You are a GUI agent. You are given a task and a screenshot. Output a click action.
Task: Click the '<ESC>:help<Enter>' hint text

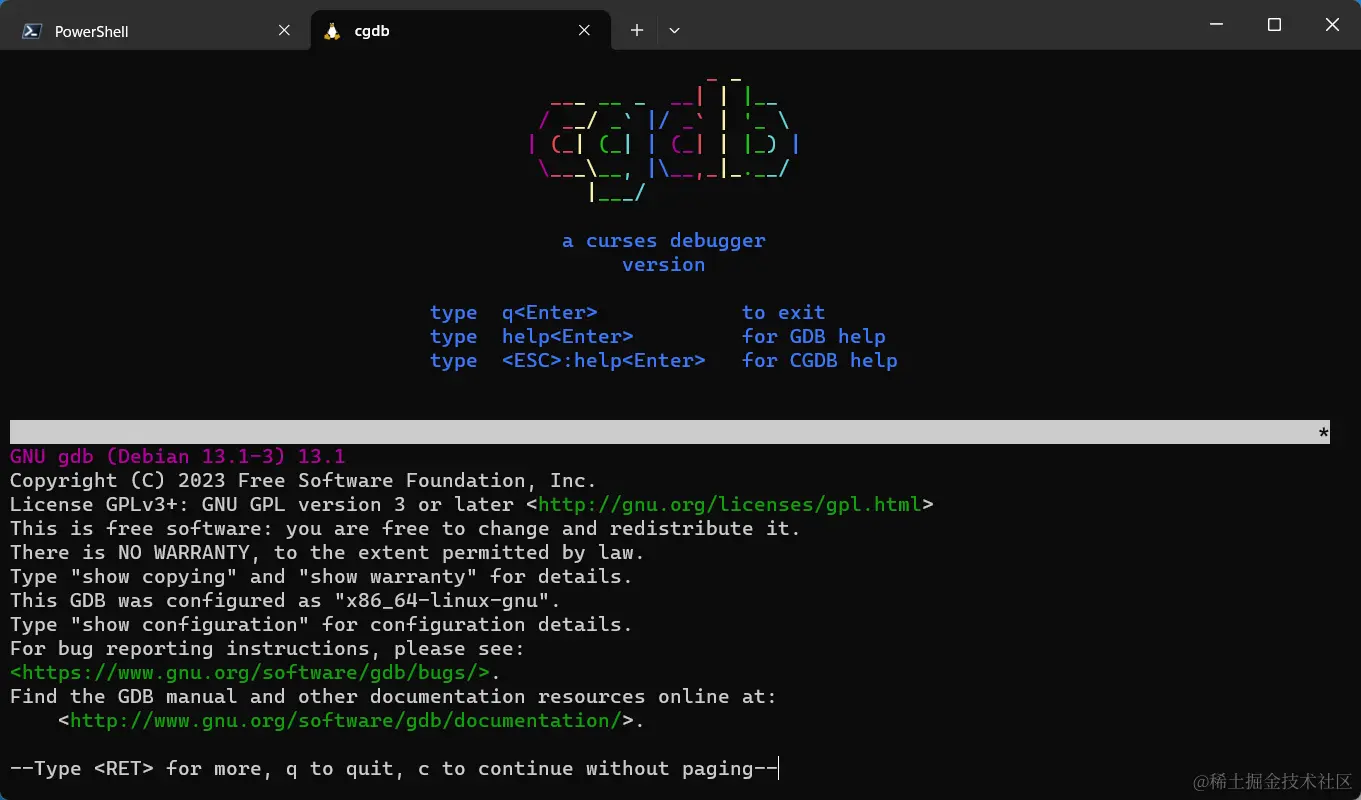[x=604, y=361]
